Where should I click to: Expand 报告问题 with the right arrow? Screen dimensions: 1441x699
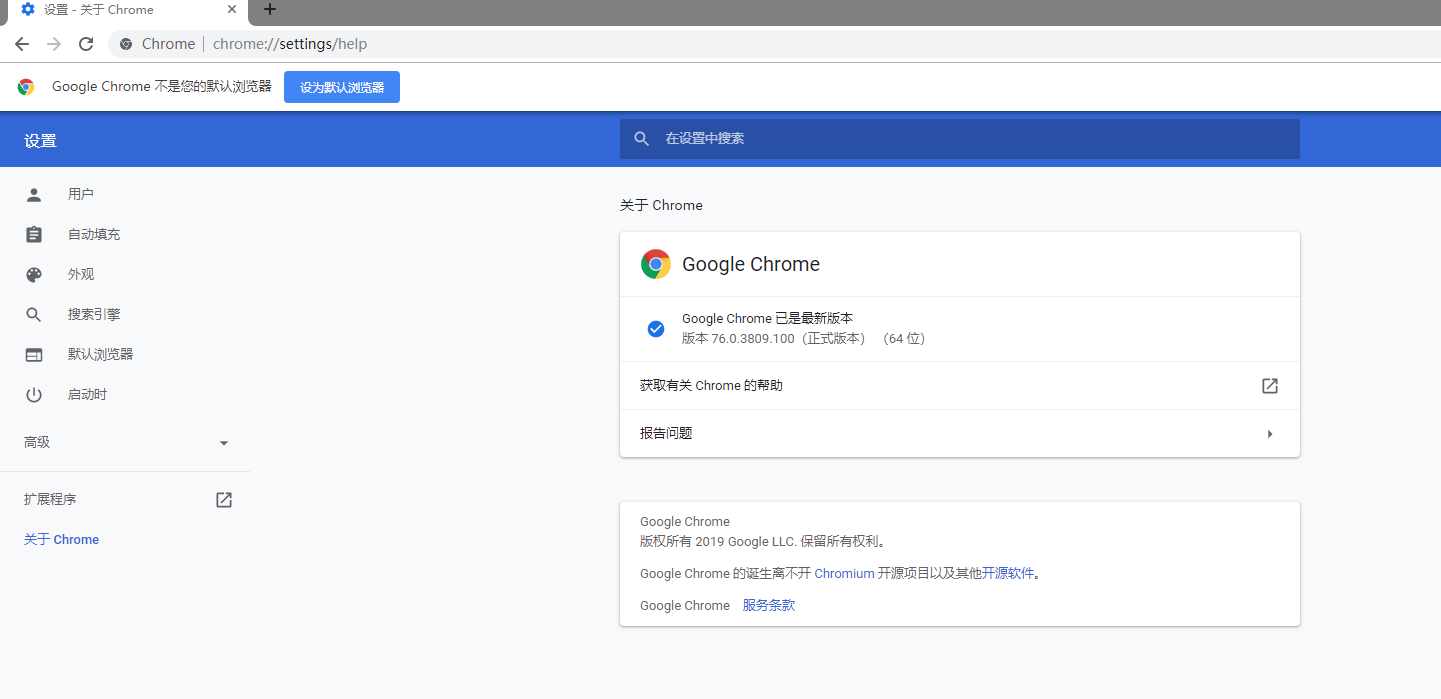point(1270,434)
